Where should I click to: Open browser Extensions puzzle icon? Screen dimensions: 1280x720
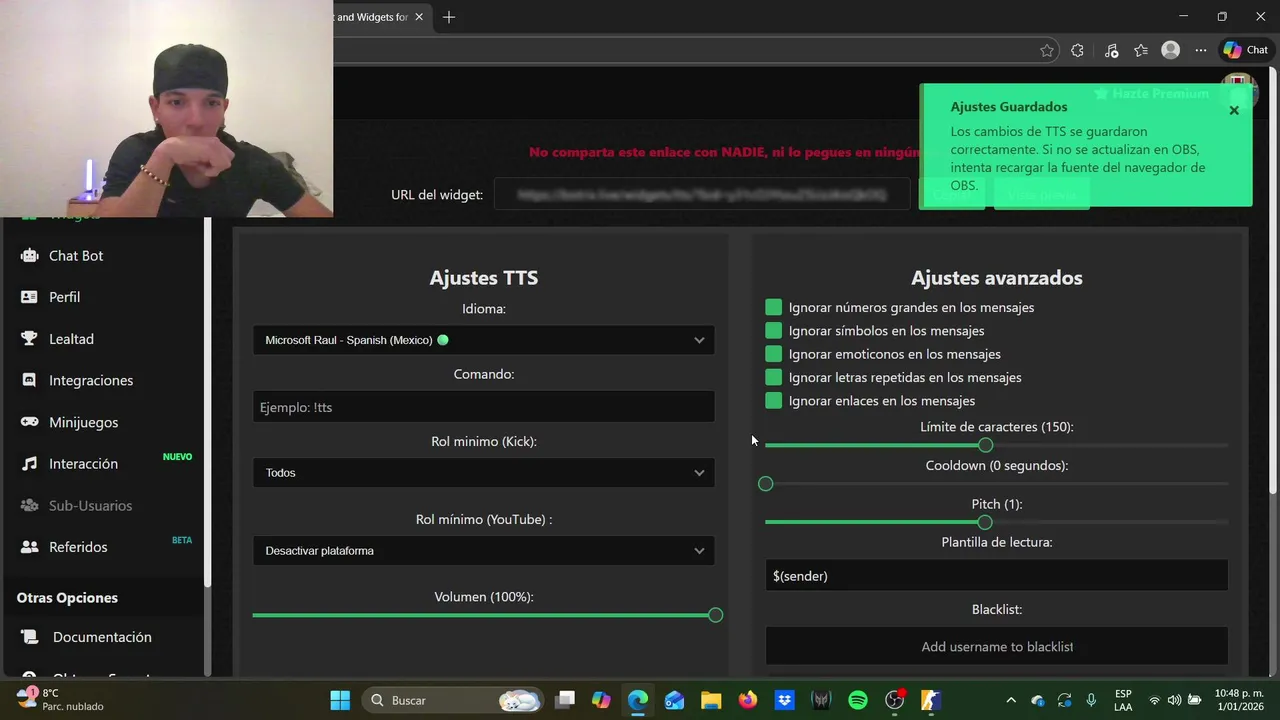click(x=1077, y=50)
